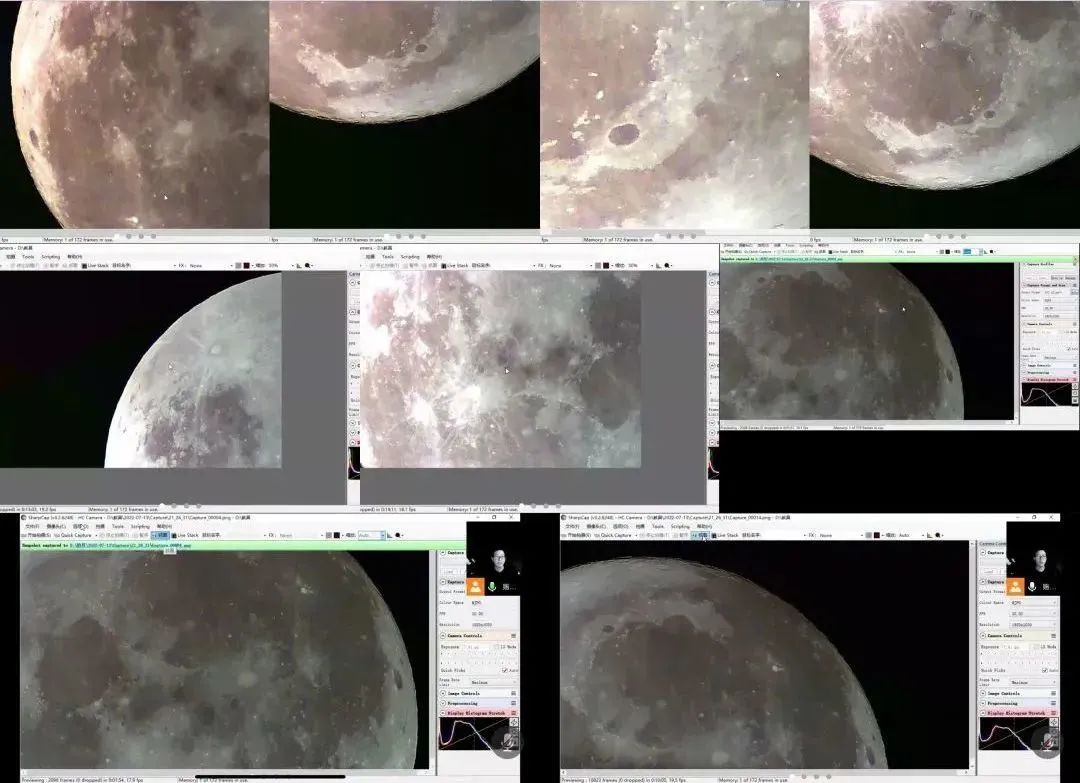Screen dimensions: 1080x783
Task: Click the histogram stretch auto icon, bottom-left window
Action: (x=514, y=722)
